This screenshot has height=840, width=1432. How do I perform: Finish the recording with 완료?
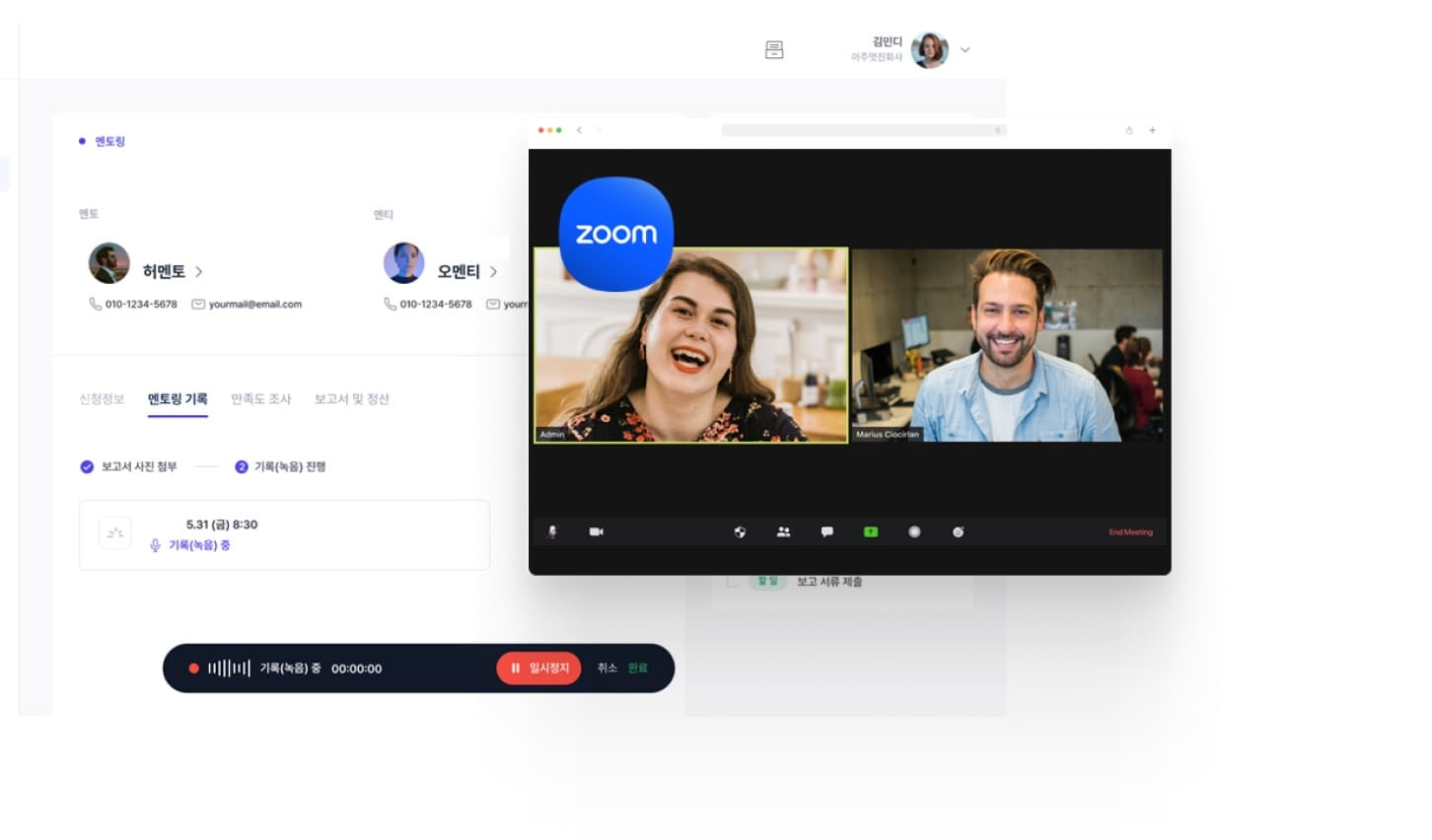[638, 668]
